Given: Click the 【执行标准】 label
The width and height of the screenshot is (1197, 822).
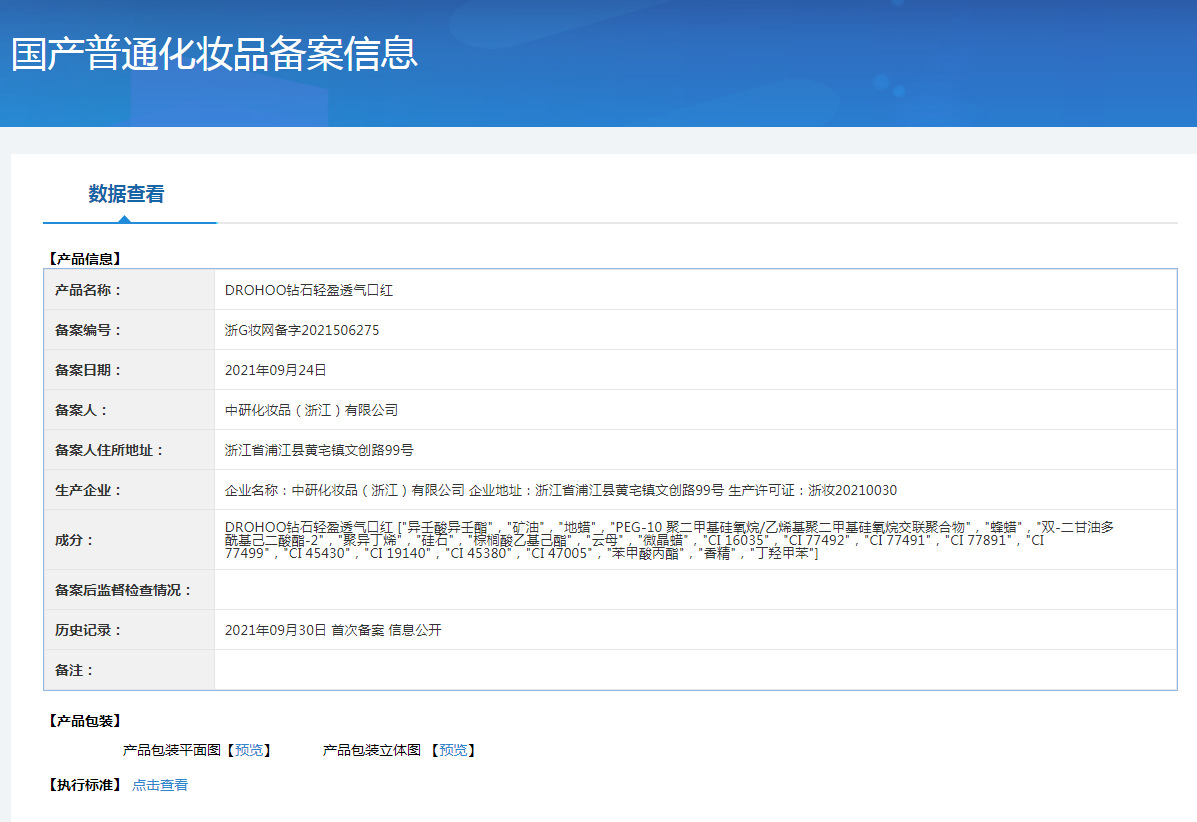Looking at the screenshot, I should [85, 785].
